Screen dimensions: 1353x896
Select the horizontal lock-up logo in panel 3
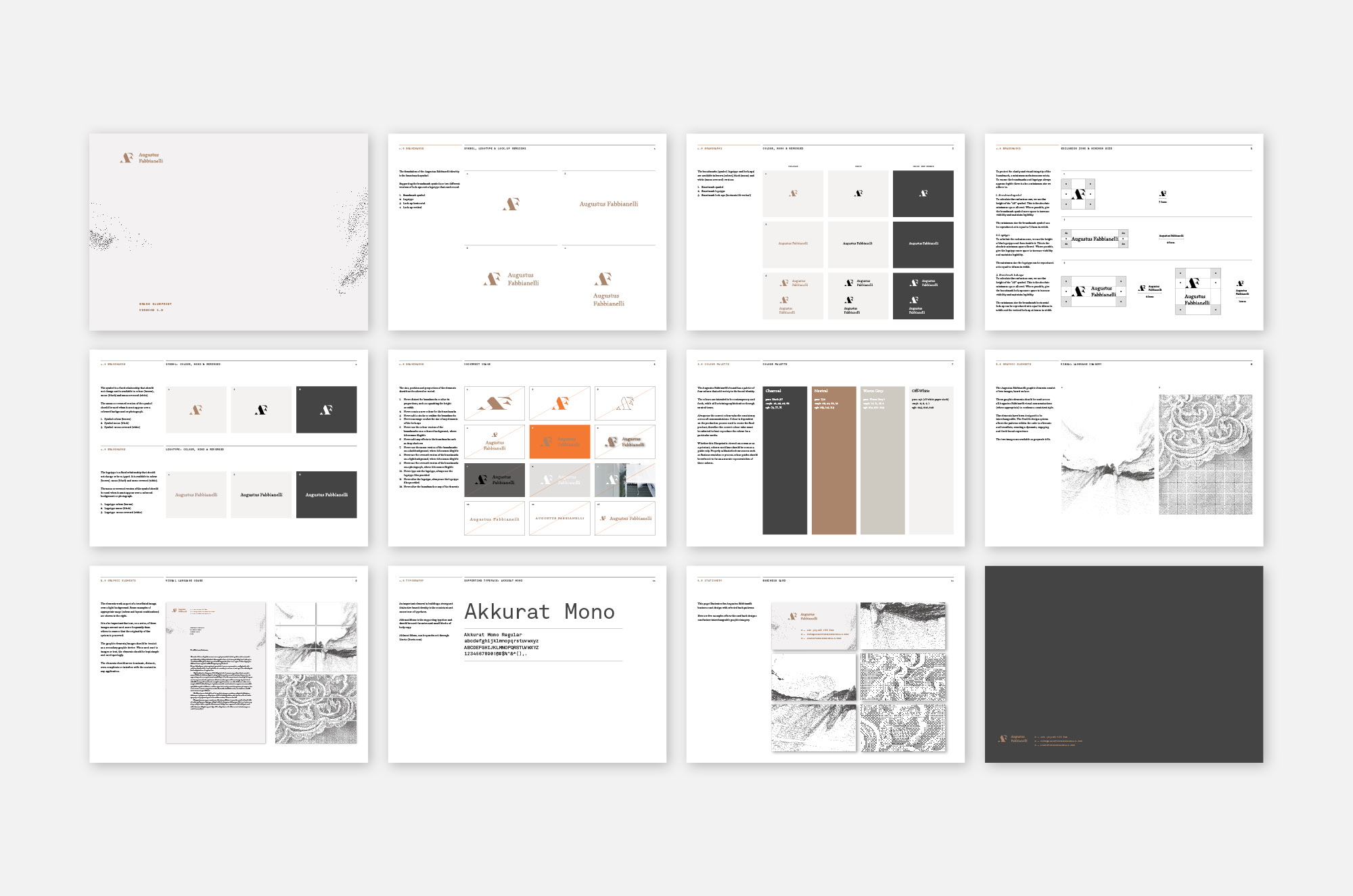point(511,279)
